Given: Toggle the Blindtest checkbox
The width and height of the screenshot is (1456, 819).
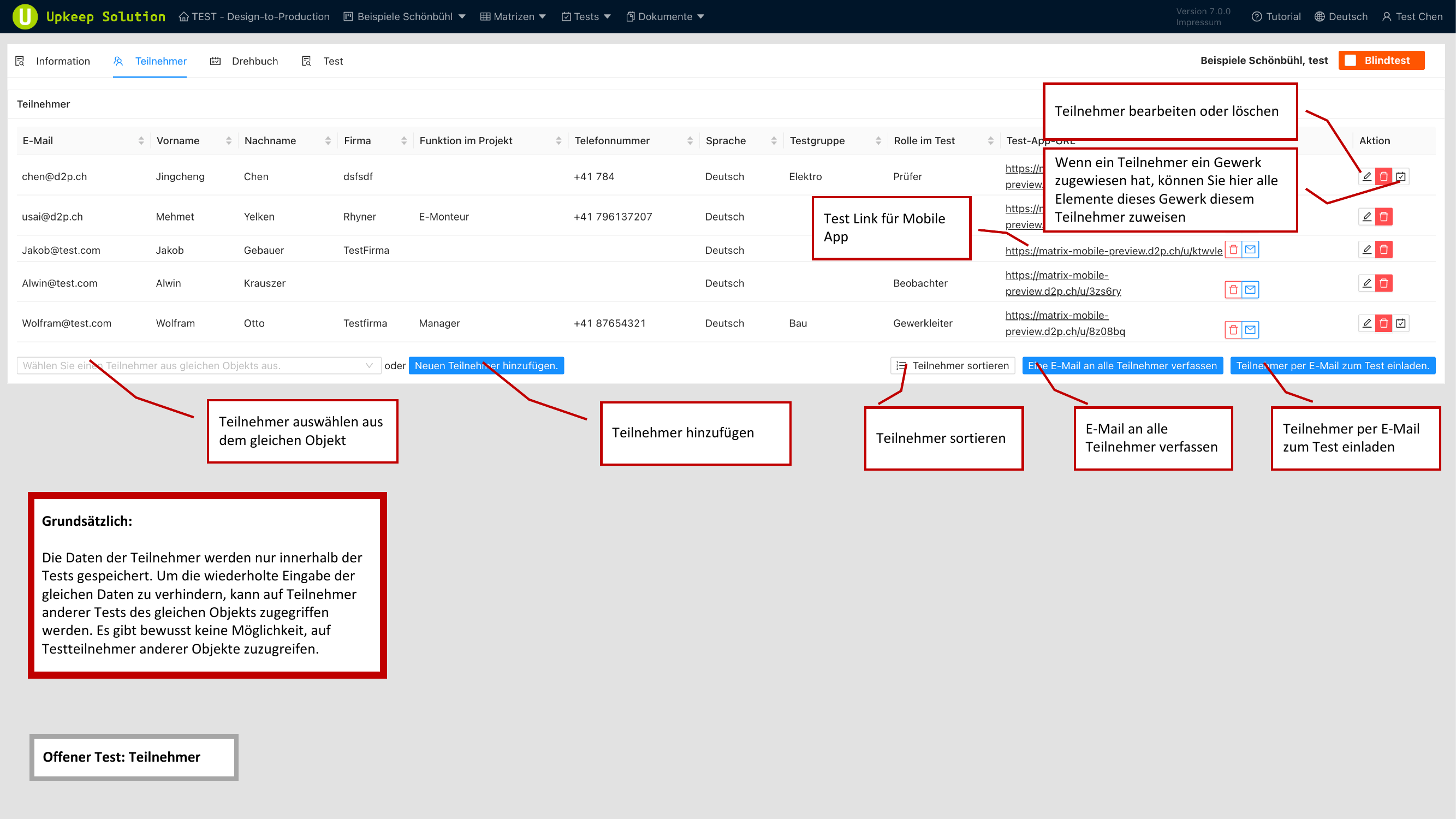Looking at the screenshot, I should point(1350,61).
